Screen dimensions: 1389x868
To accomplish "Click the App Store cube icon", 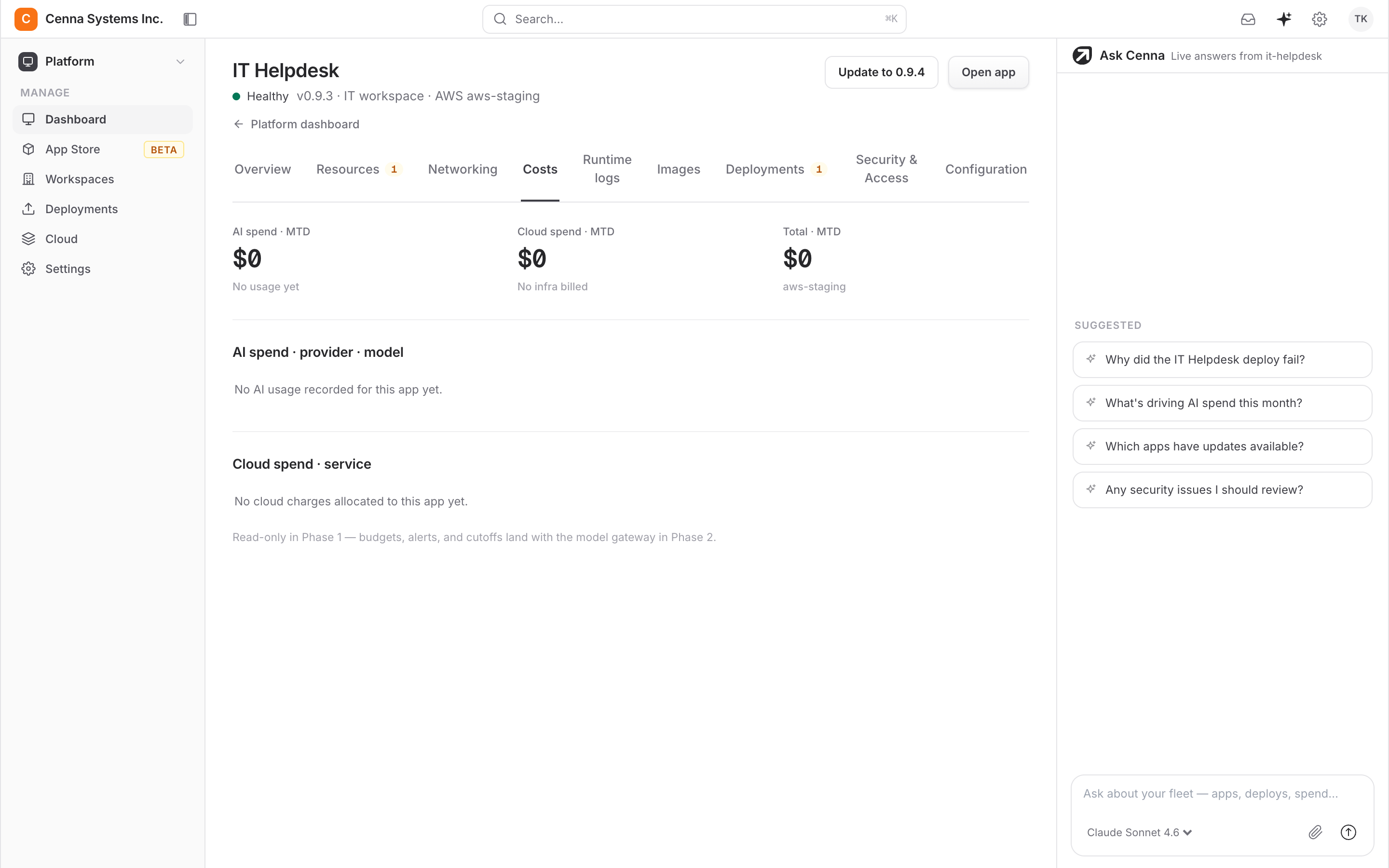I will [29, 149].
